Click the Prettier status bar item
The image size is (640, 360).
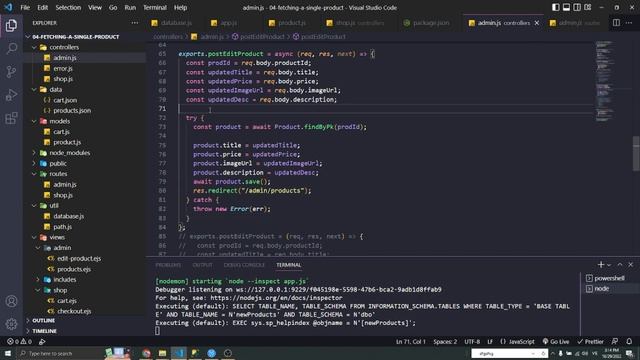point(590,342)
